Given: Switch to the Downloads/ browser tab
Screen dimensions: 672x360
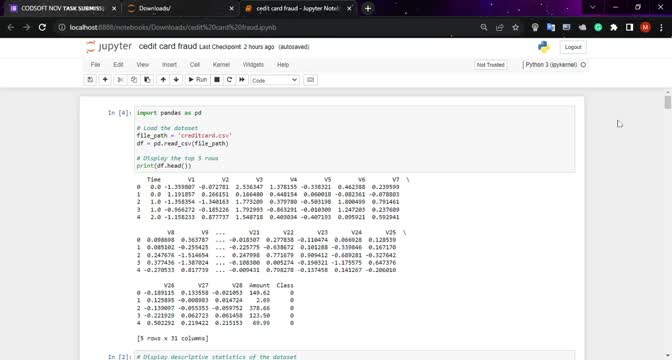Looking at the screenshot, I should click(180, 8).
